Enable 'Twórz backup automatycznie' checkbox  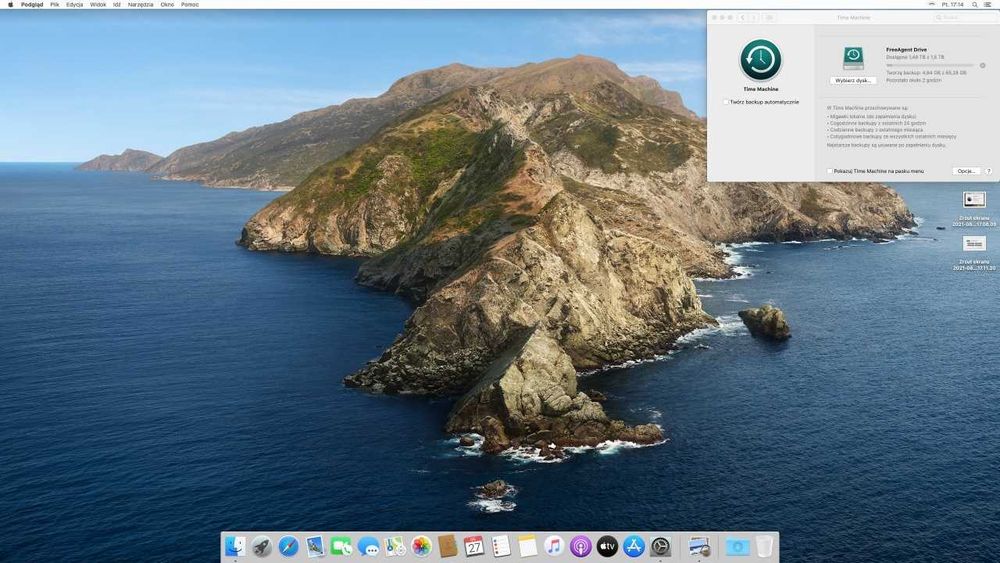[x=726, y=102]
